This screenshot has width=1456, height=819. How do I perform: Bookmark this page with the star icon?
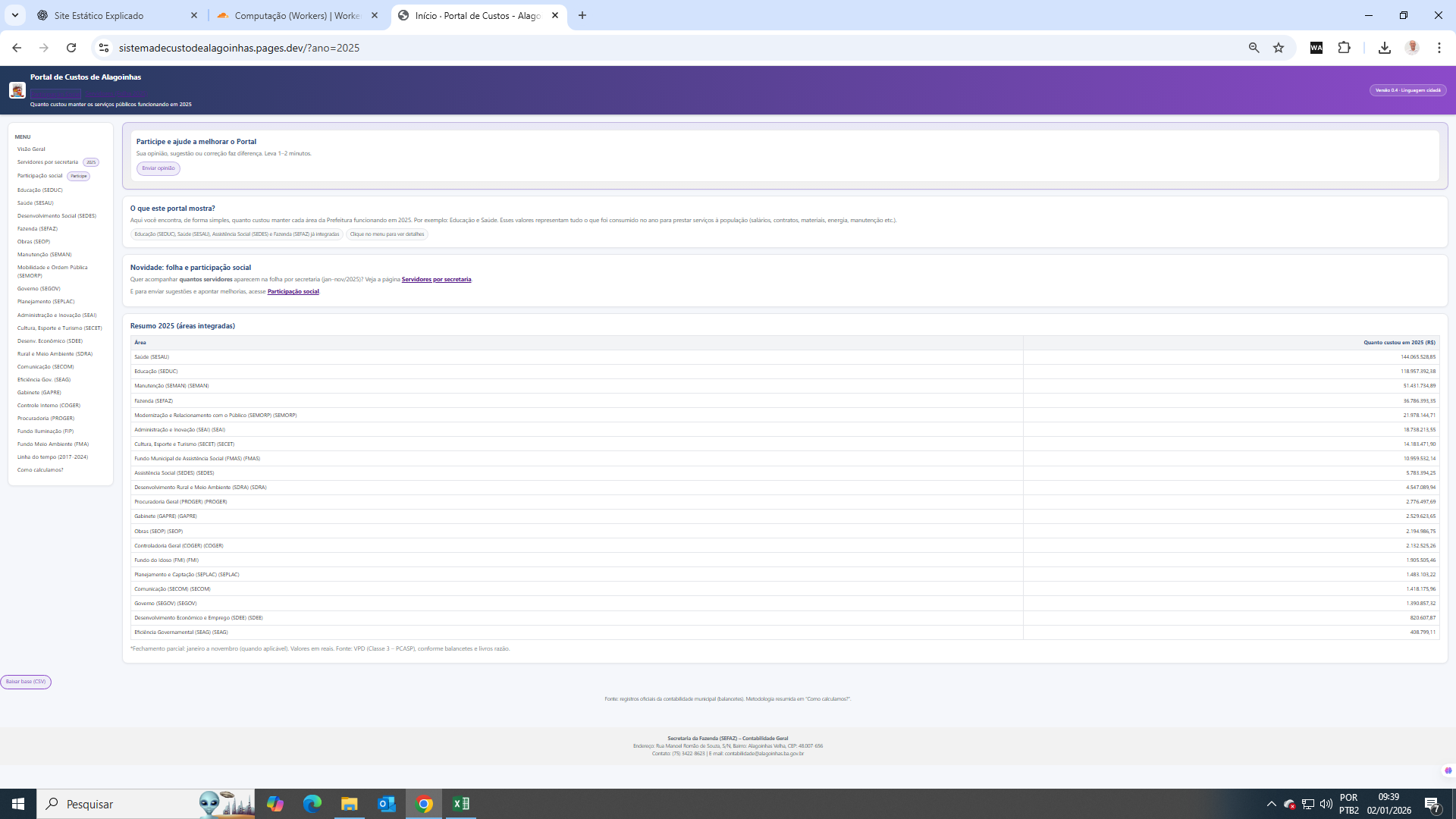click(1279, 48)
